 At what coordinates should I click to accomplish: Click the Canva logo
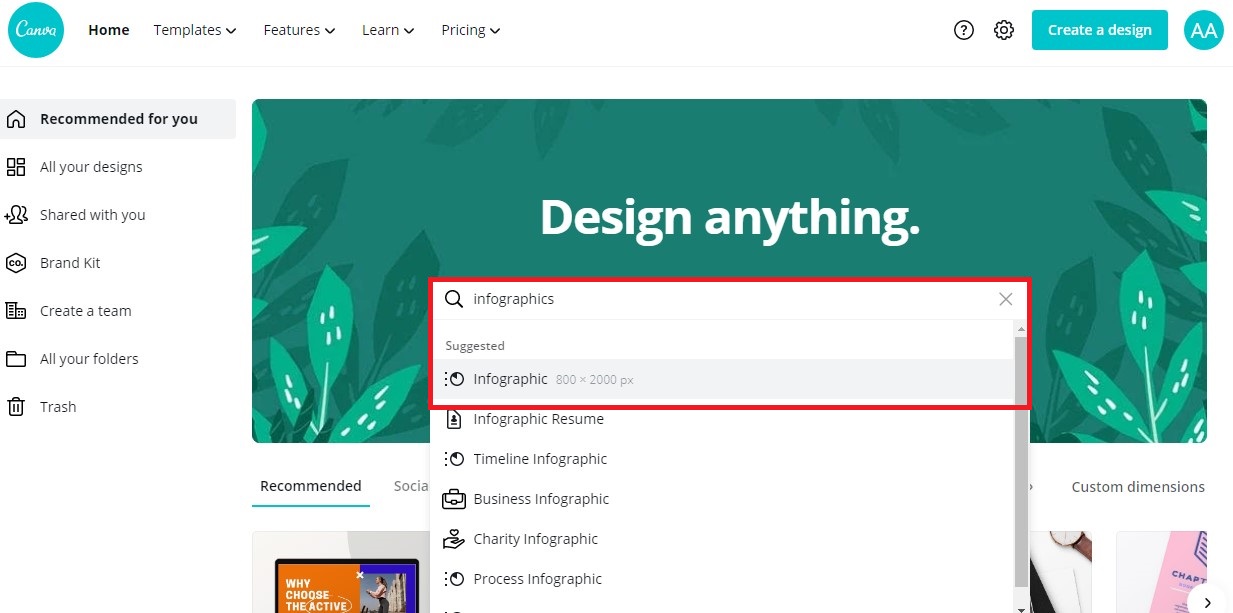click(x=35, y=30)
